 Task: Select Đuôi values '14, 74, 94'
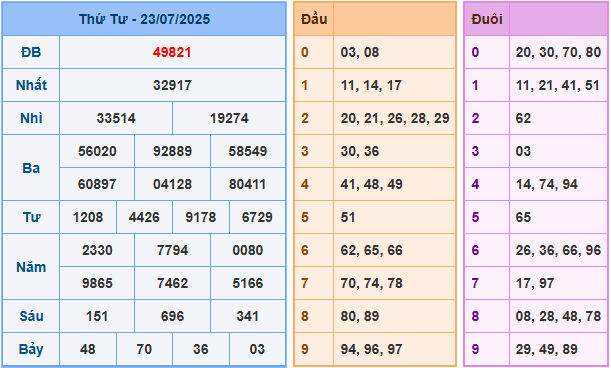tap(547, 184)
